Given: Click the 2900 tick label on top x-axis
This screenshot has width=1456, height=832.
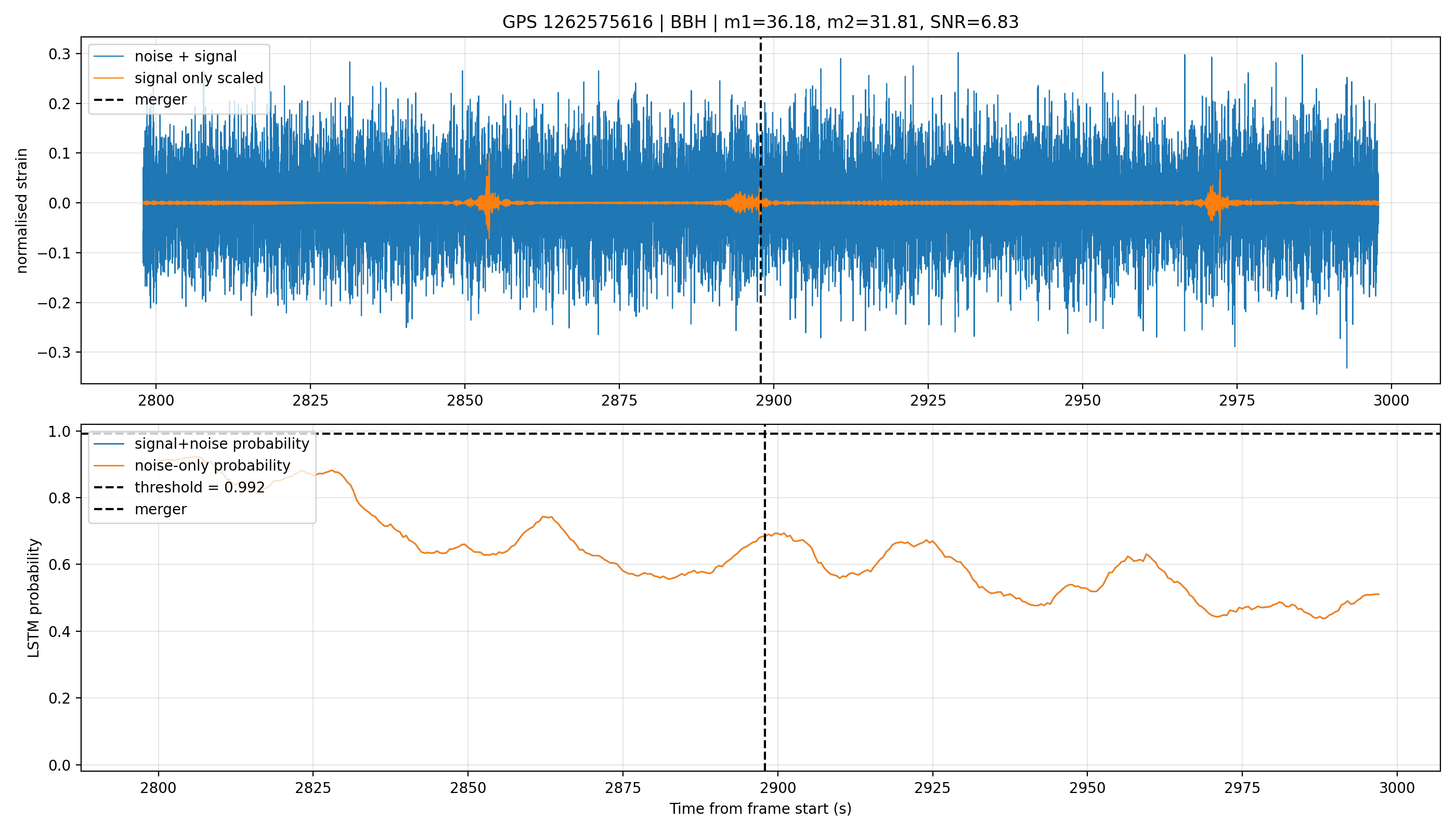Looking at the screenshot, I should (774, 400).
